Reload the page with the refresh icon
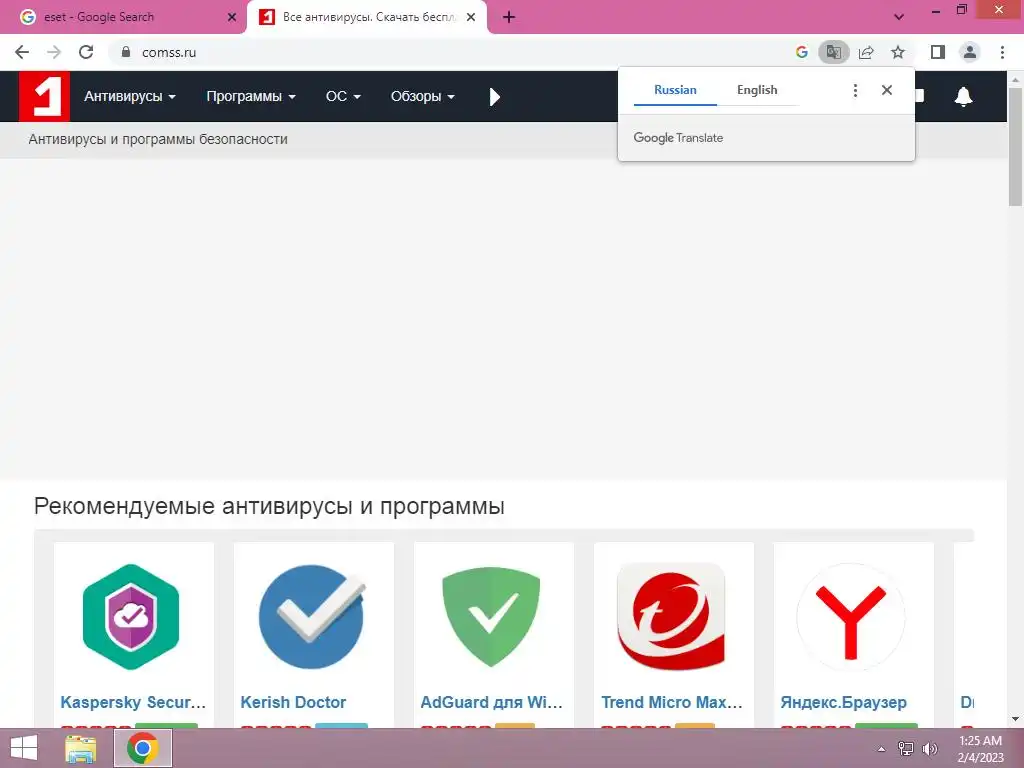The height and width of the screenshot is (768, 1024). pos(86,52)
